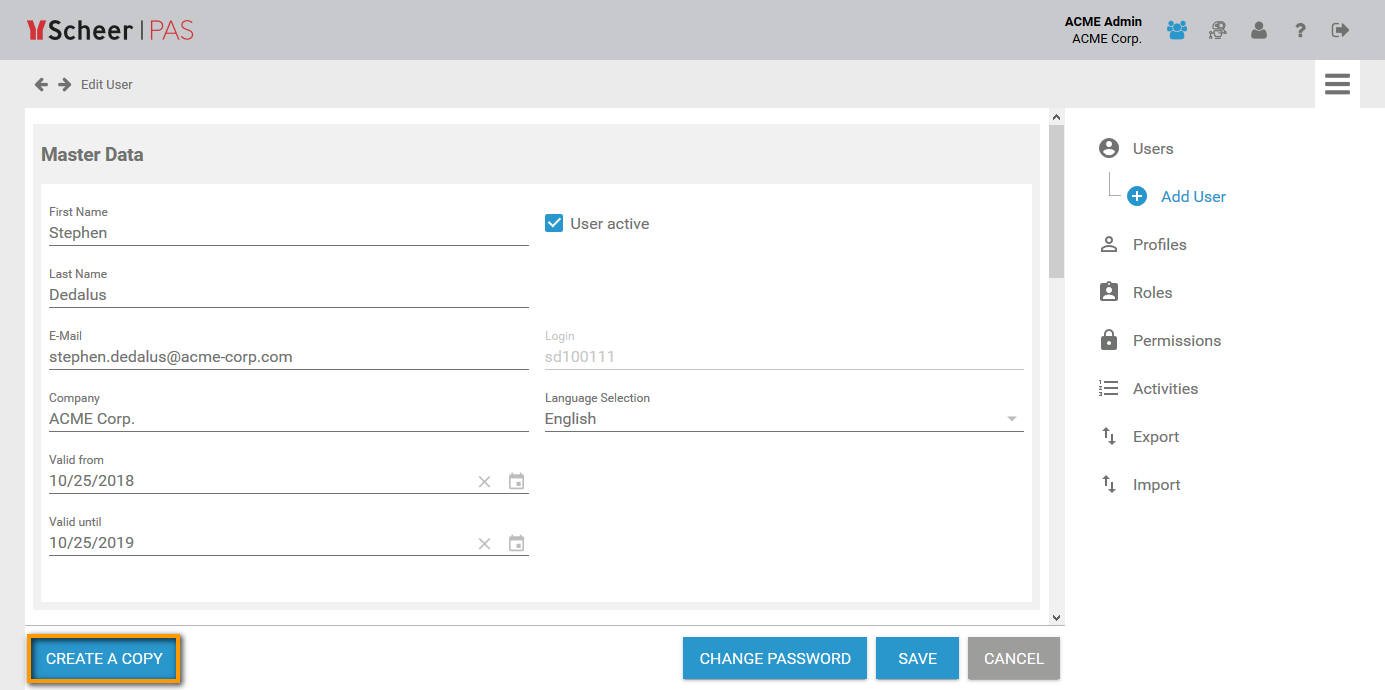Click the plus icon beside Add User

pyautogui.click(x=1137, y=197)
